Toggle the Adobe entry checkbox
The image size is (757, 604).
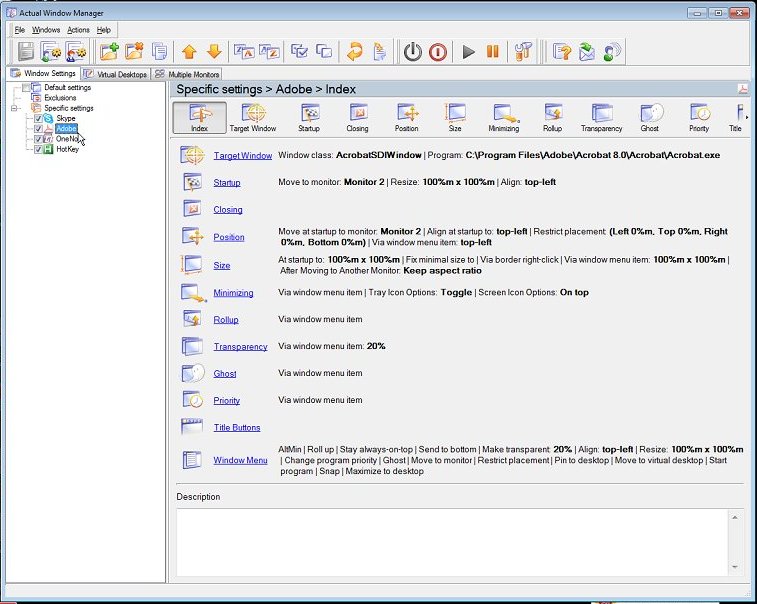click(x=38, y=129)
